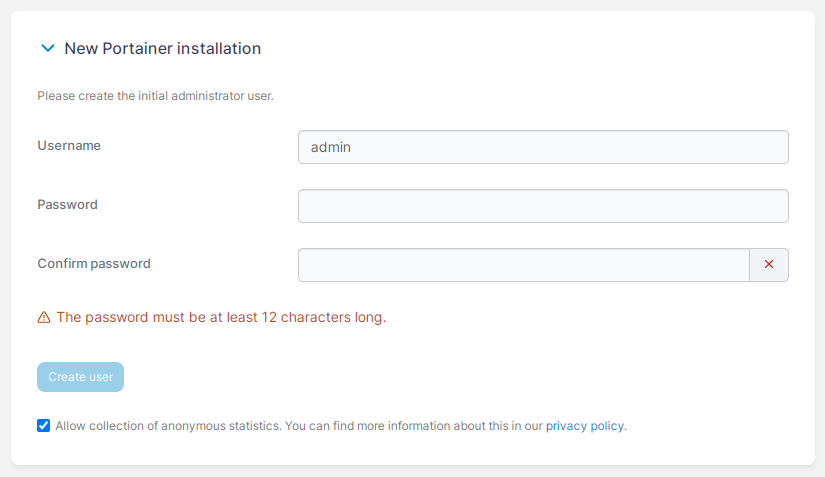Open the privacy policy link
This screenshot has height=477, width=825.
point(585,425)
